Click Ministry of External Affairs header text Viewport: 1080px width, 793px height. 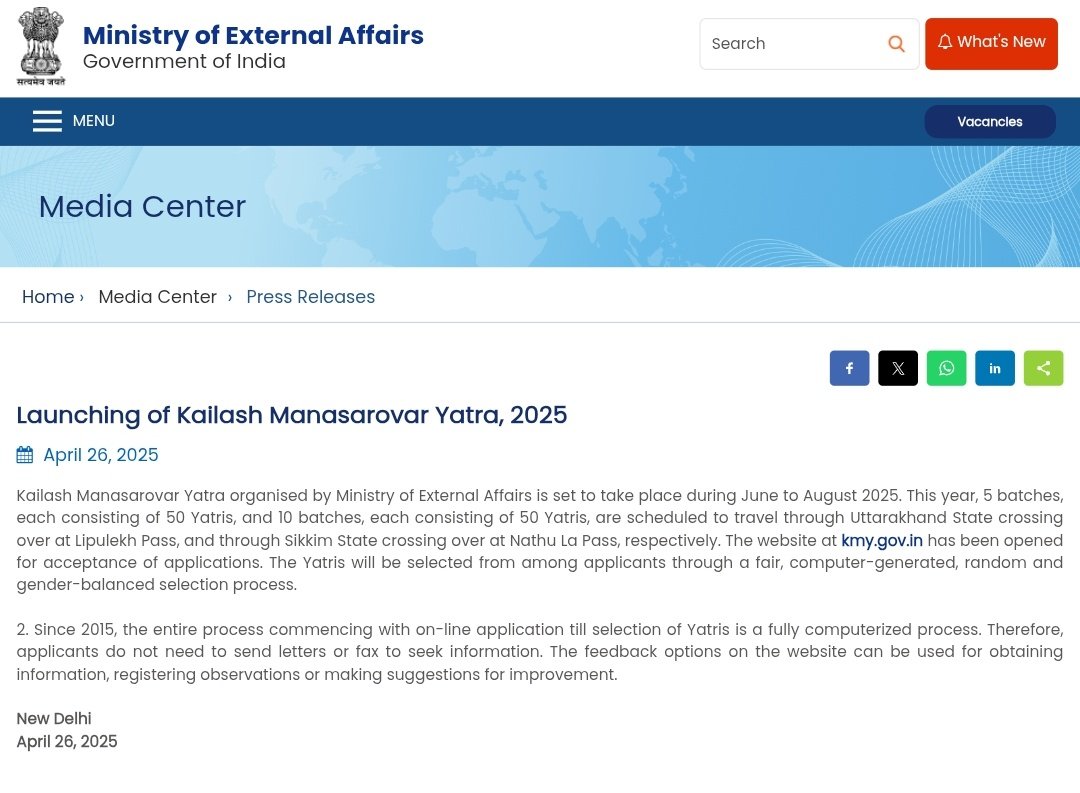click(253, 35)
